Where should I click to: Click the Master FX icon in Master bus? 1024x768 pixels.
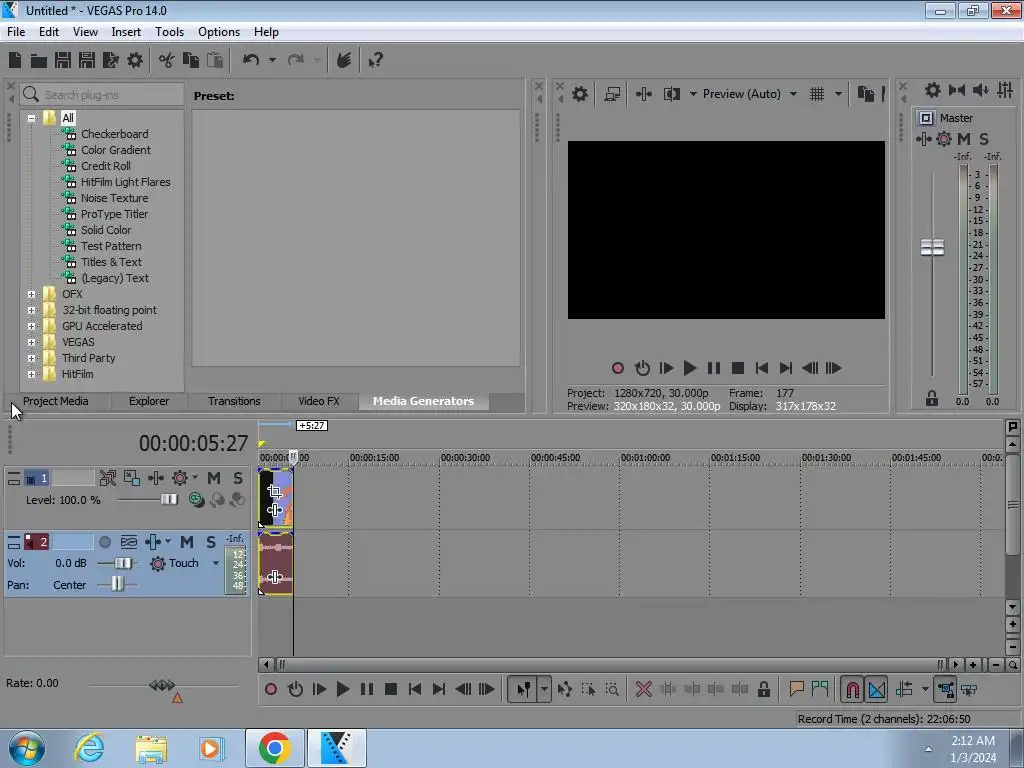pyautogui.click(x=923, y=138)
